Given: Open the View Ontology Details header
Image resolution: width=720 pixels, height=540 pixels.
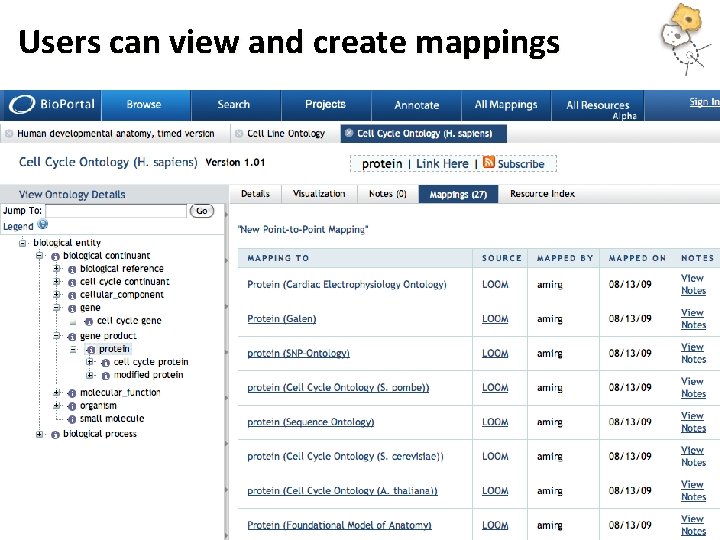Looking at the screenshot, I should (x=72, y=194).
